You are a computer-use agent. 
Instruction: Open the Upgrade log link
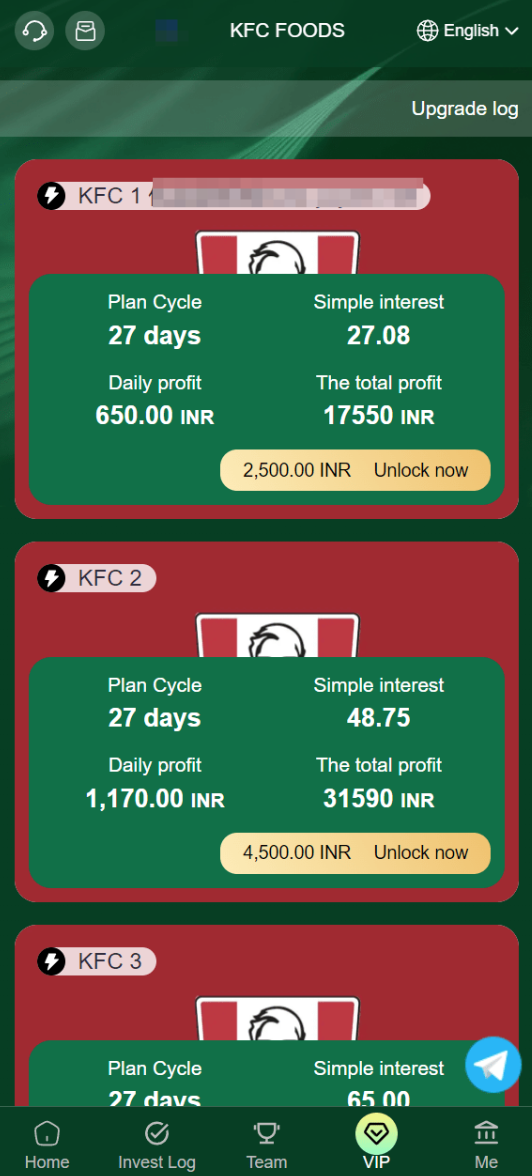[x=464, y=109]
